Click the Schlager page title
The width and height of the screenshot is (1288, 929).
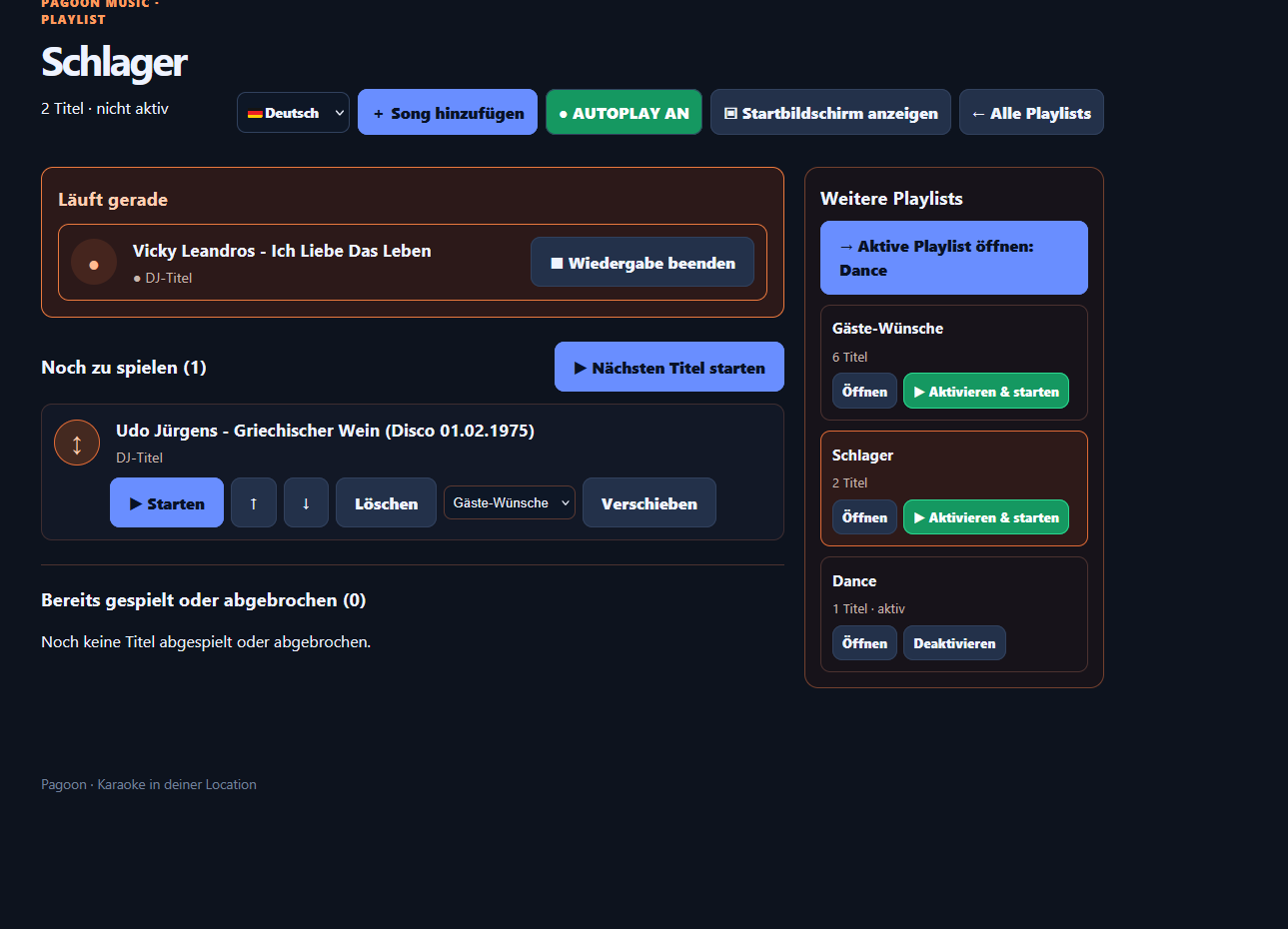[x=114, y=62]
